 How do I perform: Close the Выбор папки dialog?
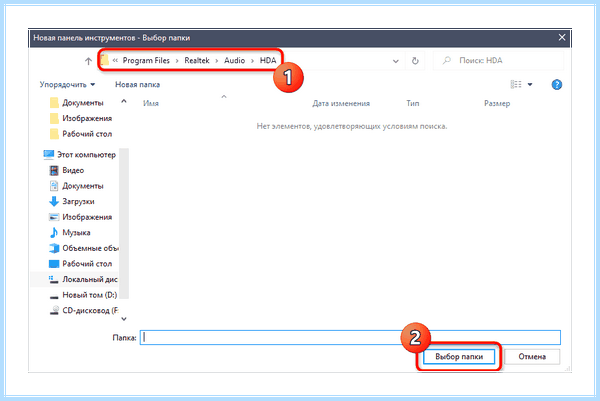click(x=562, y=37)
